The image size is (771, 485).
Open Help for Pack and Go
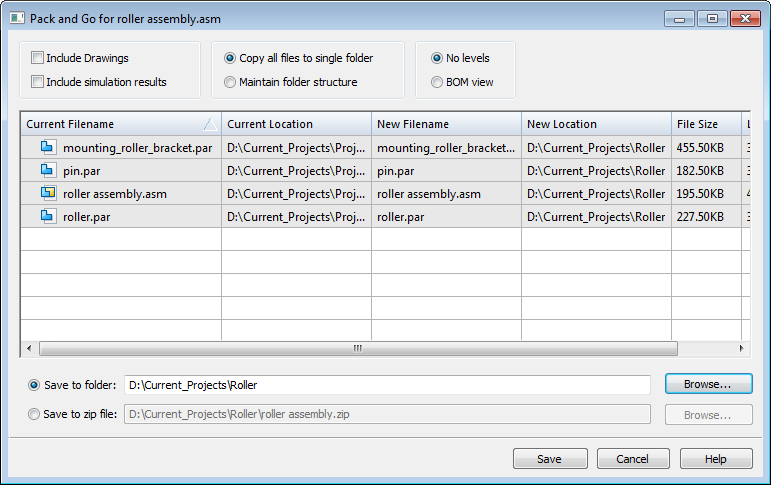click(x=715, y=459)
